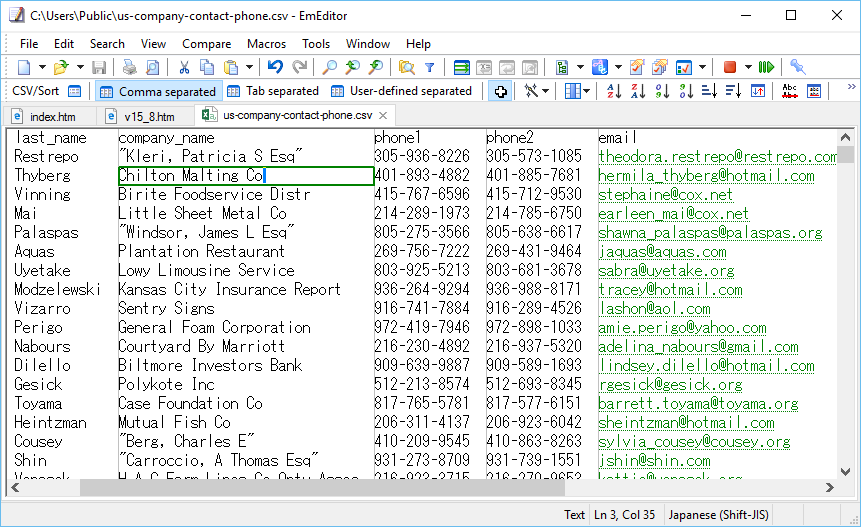Click the Customize checkmark icon
This screenshot has height=527, width=861.
(684, 68)
